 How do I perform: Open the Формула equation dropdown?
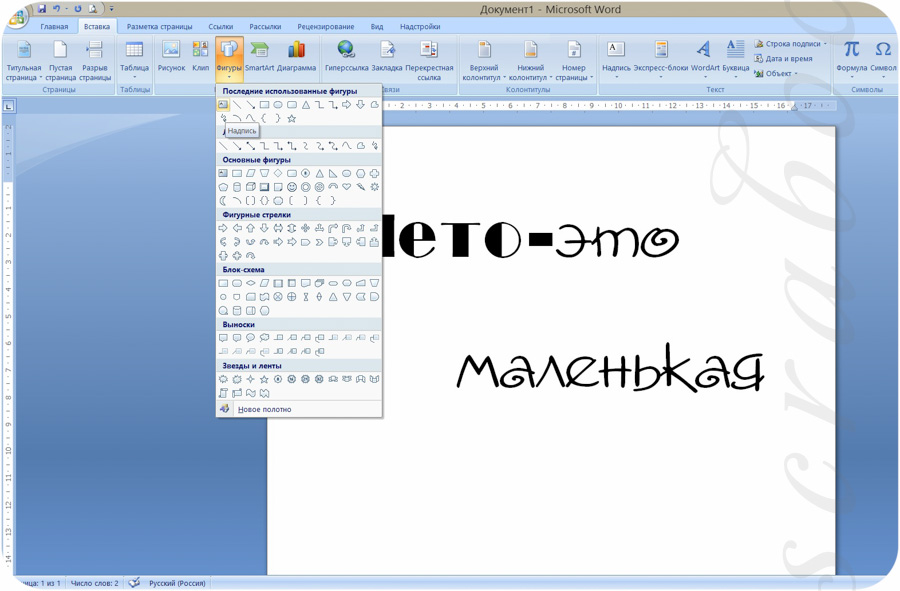pyautogui.click(x=852, y=60)
